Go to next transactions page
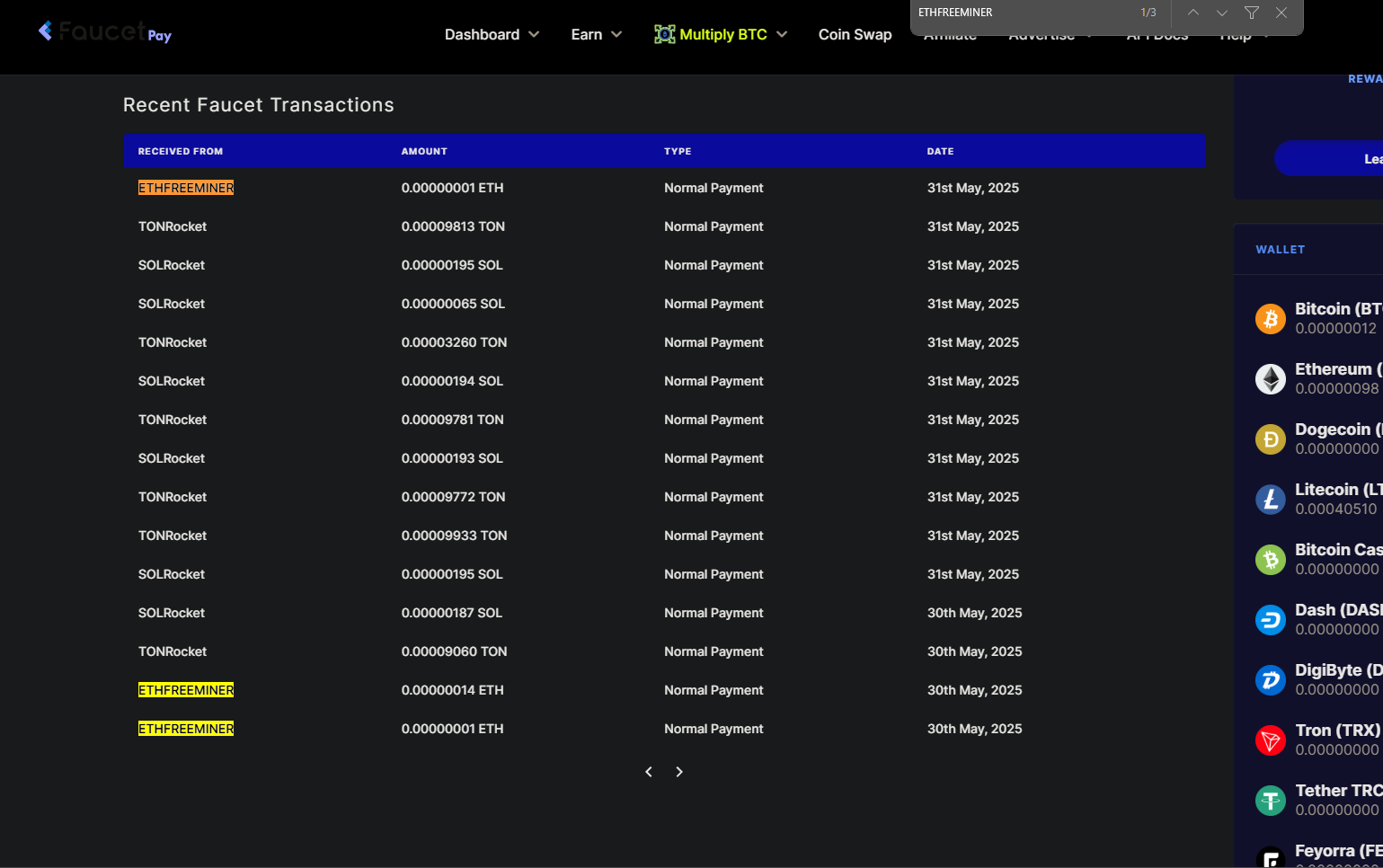1383x868 pixels. pos(679,772)
